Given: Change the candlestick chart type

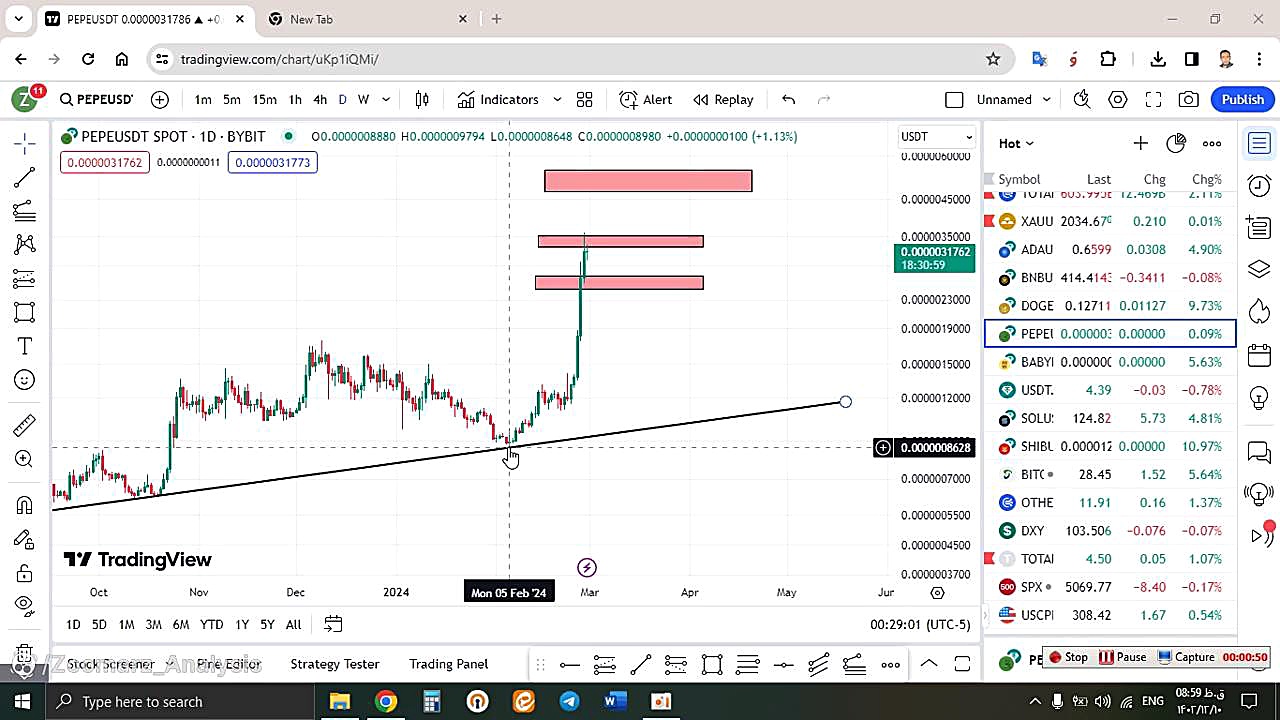Looking at the screenshot, I should 422,99.
